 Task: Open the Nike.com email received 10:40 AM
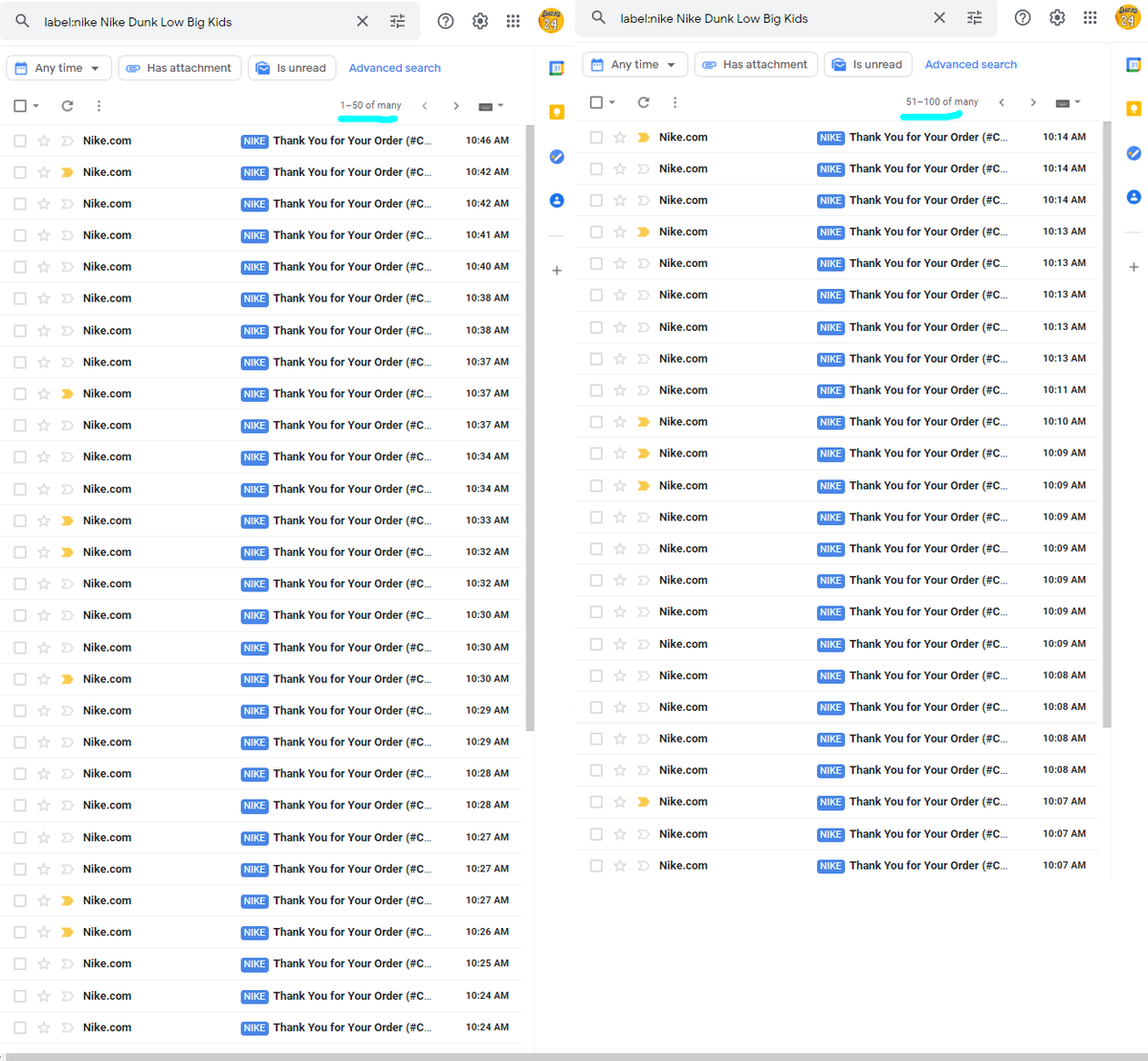coord(261,267)
